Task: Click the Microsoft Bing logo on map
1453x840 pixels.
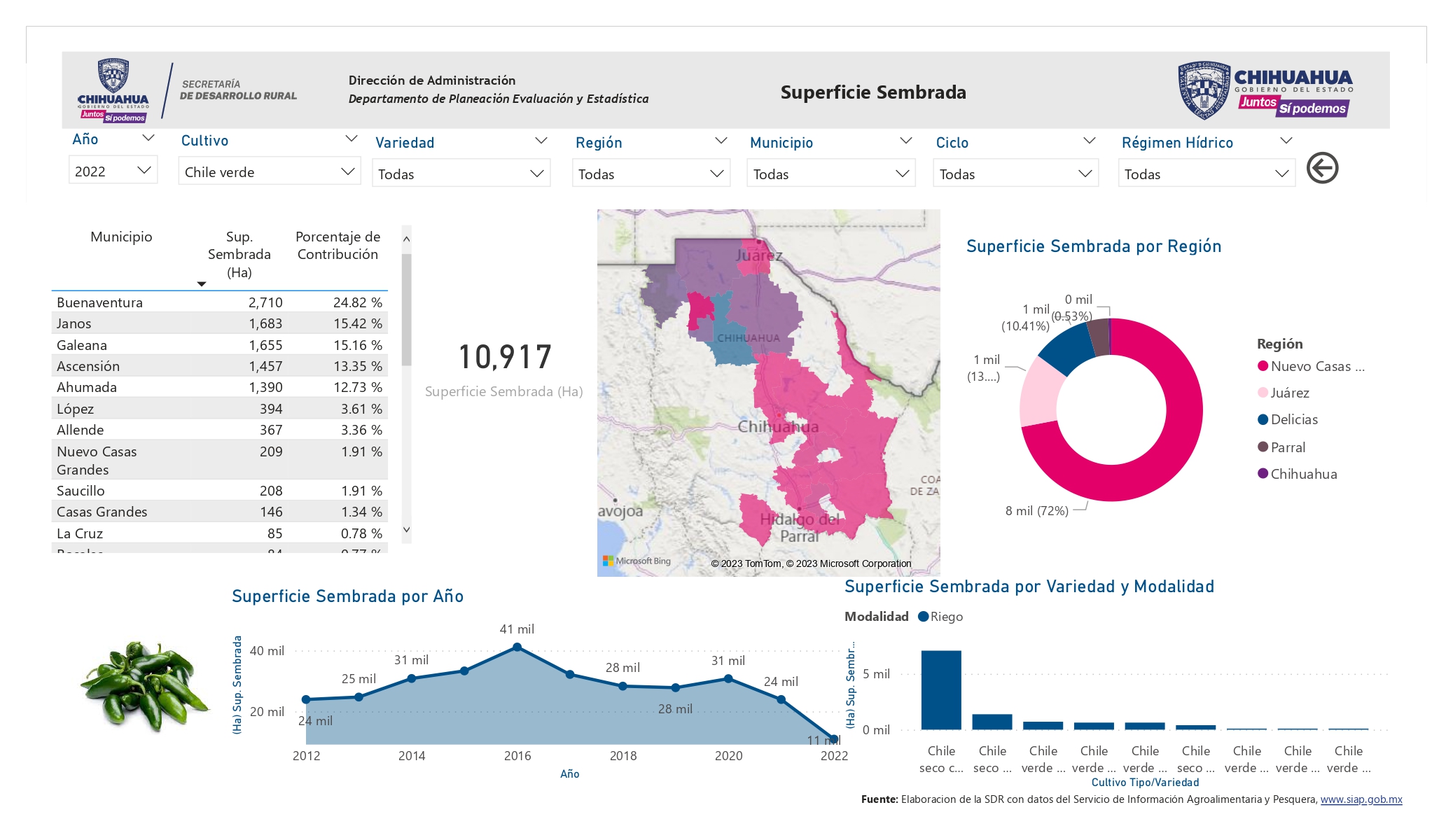Action: click(x=637, y=561)
